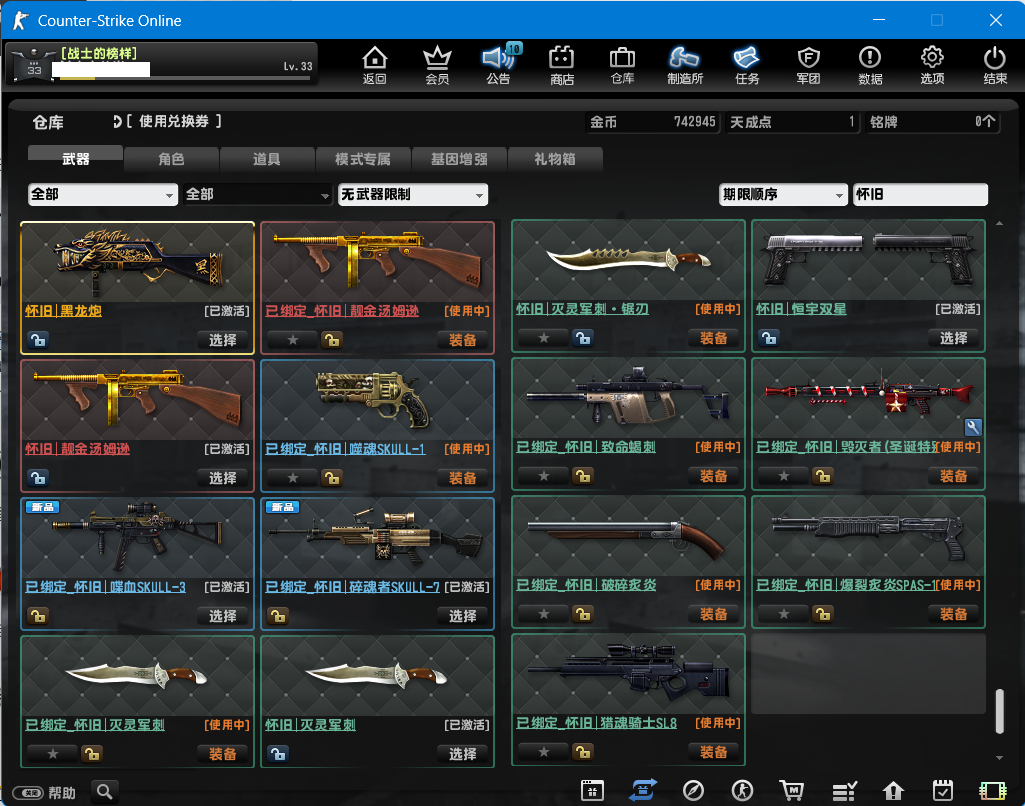Open the calendar check-in icon

point(943,790)
